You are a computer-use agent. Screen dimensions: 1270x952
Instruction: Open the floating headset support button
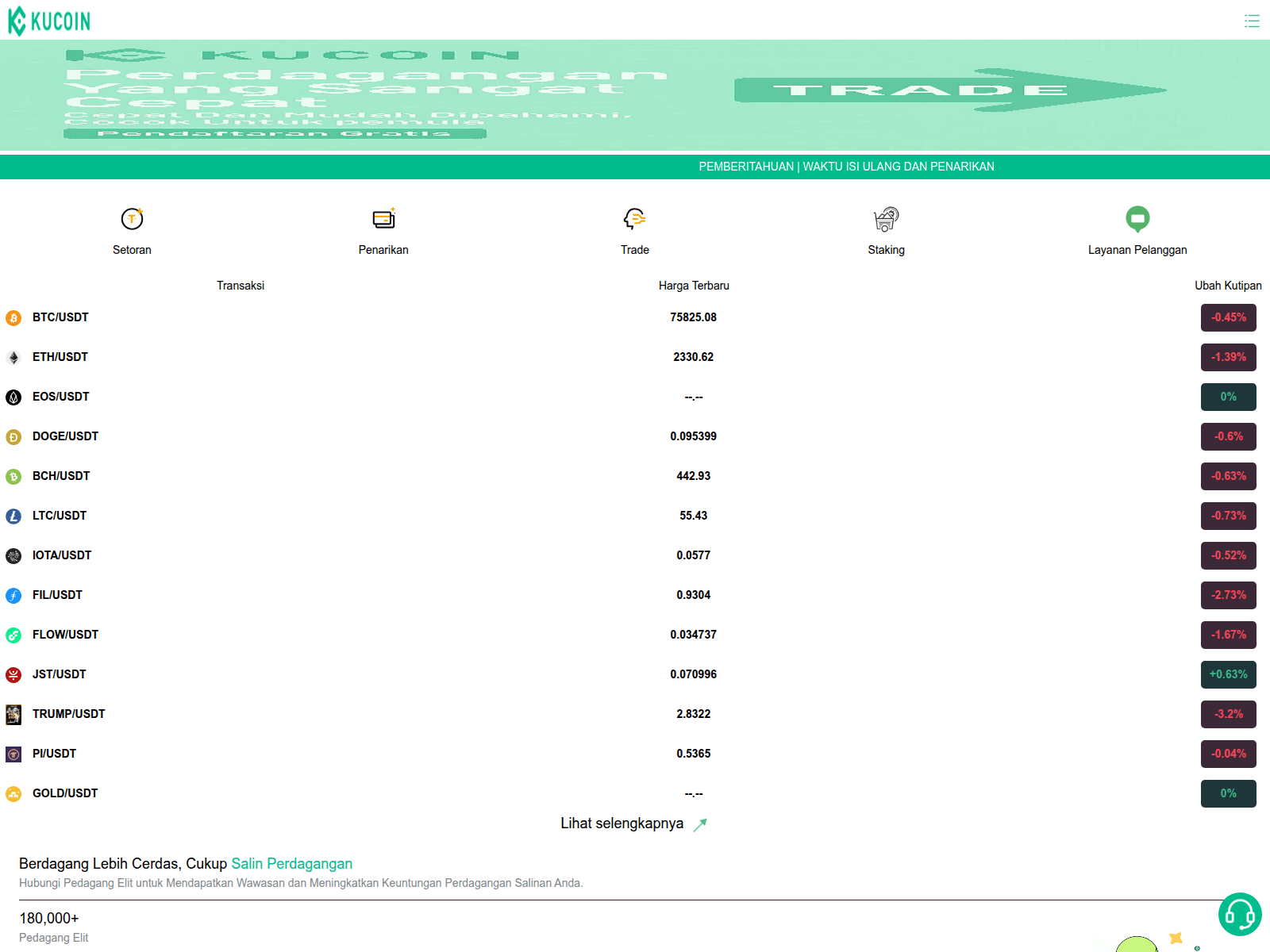[1240, 915]
